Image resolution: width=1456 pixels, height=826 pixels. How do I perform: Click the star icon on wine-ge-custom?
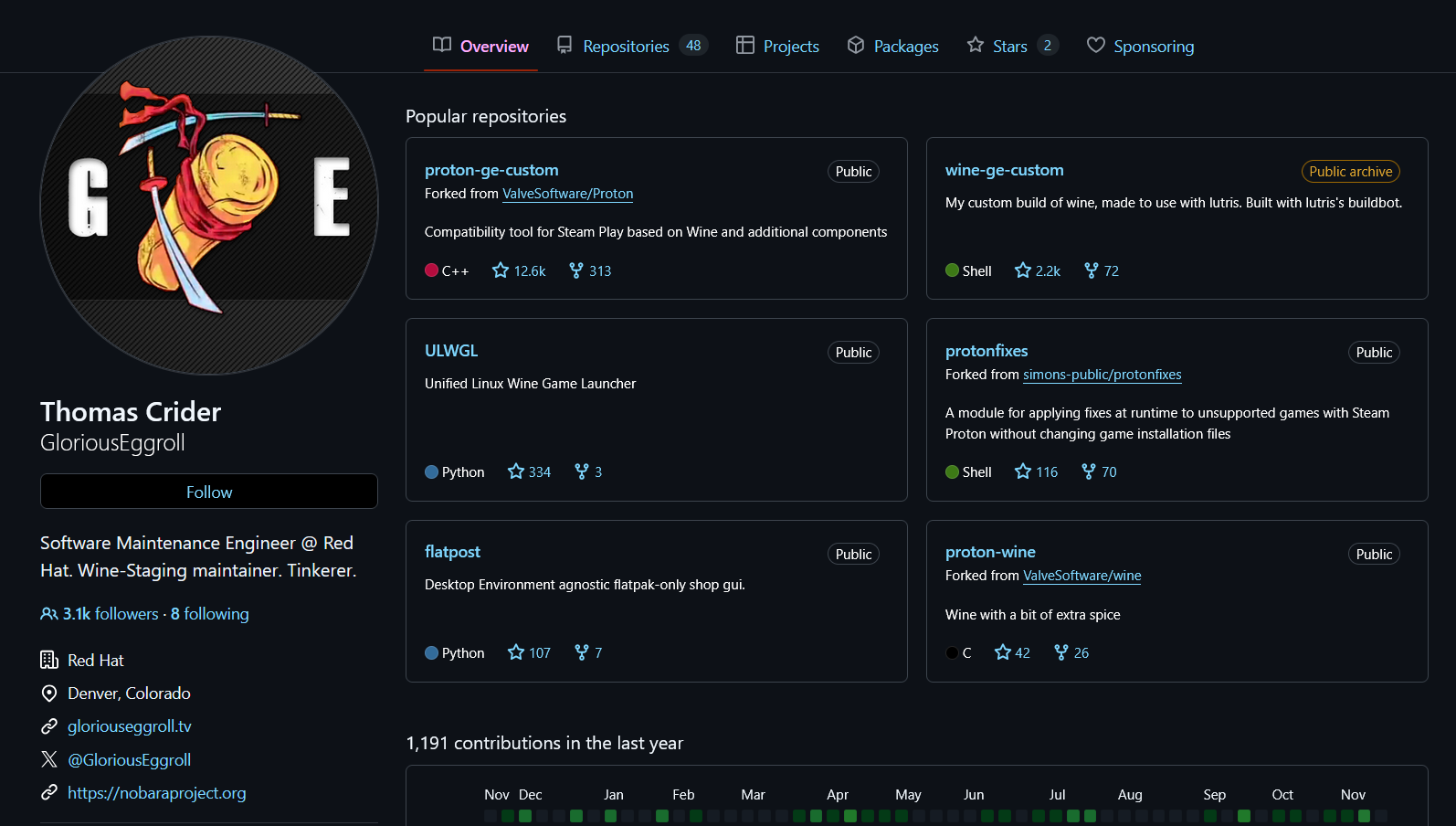[1023, 270]
